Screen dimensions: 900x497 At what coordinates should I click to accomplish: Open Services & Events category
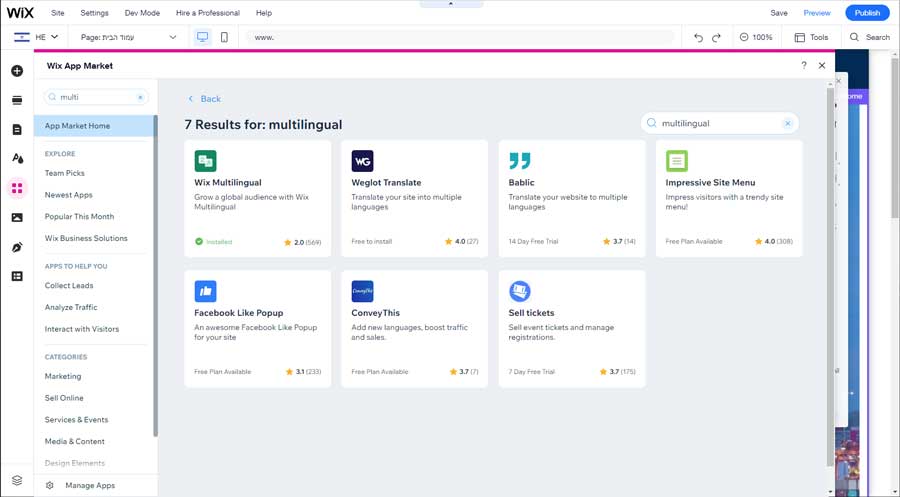point(76,420)
